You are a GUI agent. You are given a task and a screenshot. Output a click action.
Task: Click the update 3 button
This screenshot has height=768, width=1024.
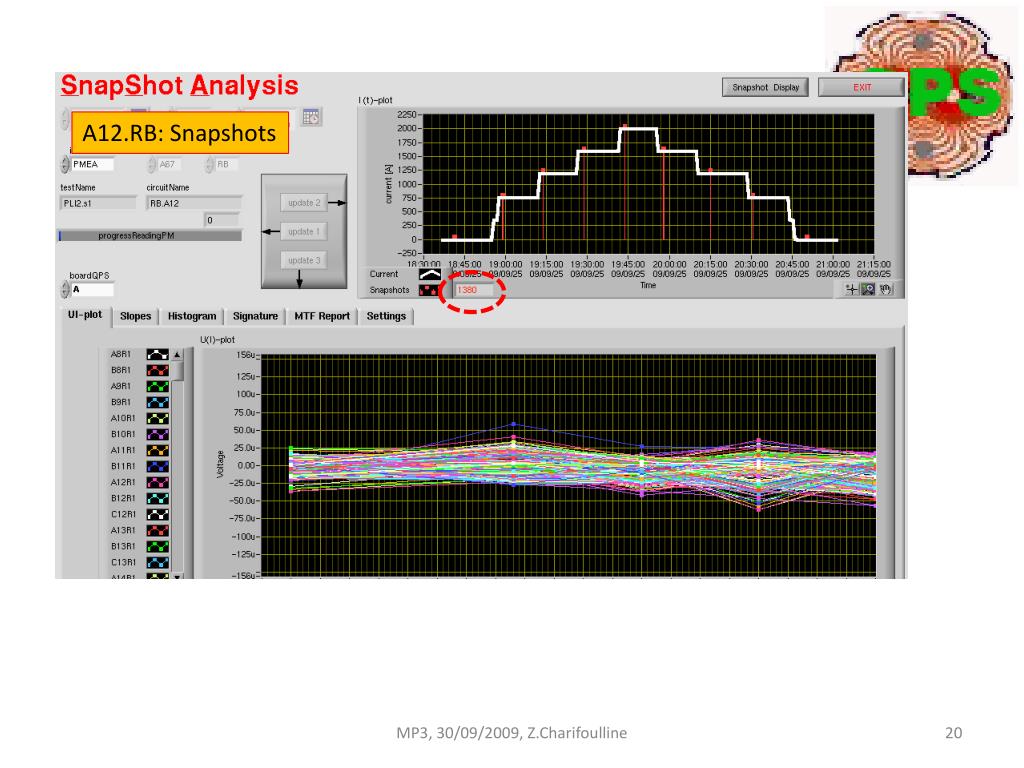pos(304,261)
